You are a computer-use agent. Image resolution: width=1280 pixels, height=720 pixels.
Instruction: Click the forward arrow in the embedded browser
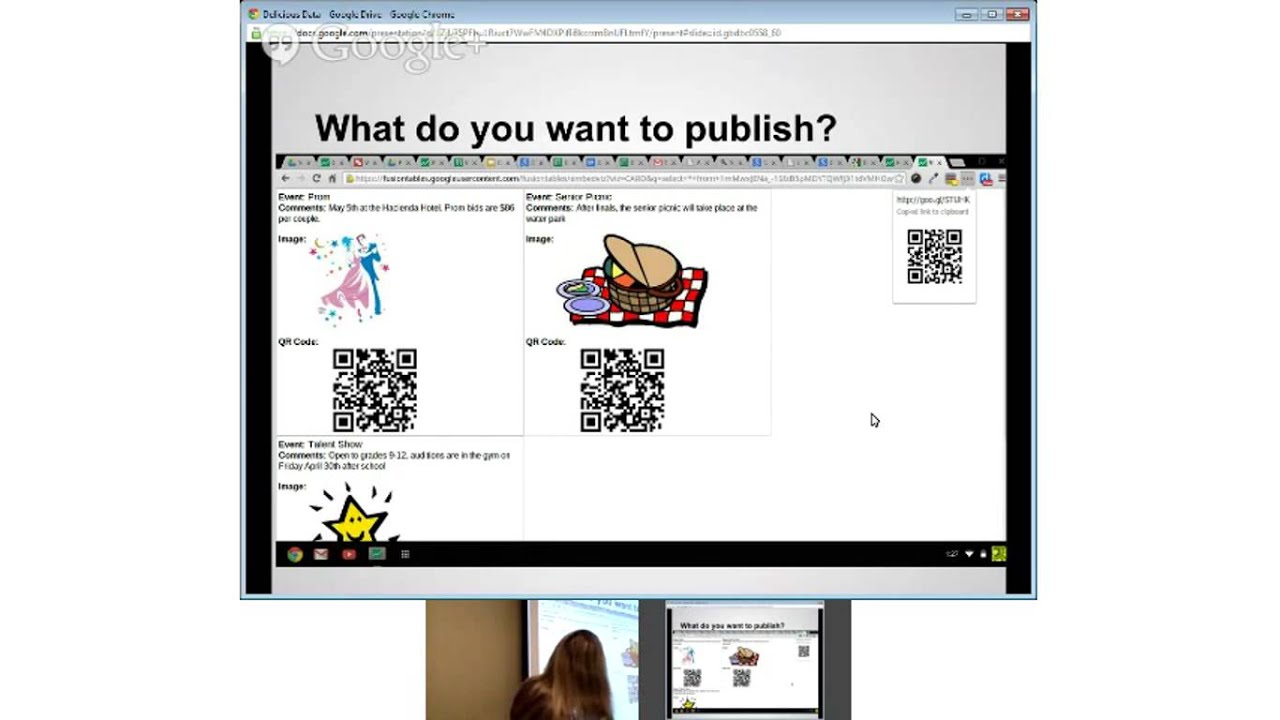point(300,178)
